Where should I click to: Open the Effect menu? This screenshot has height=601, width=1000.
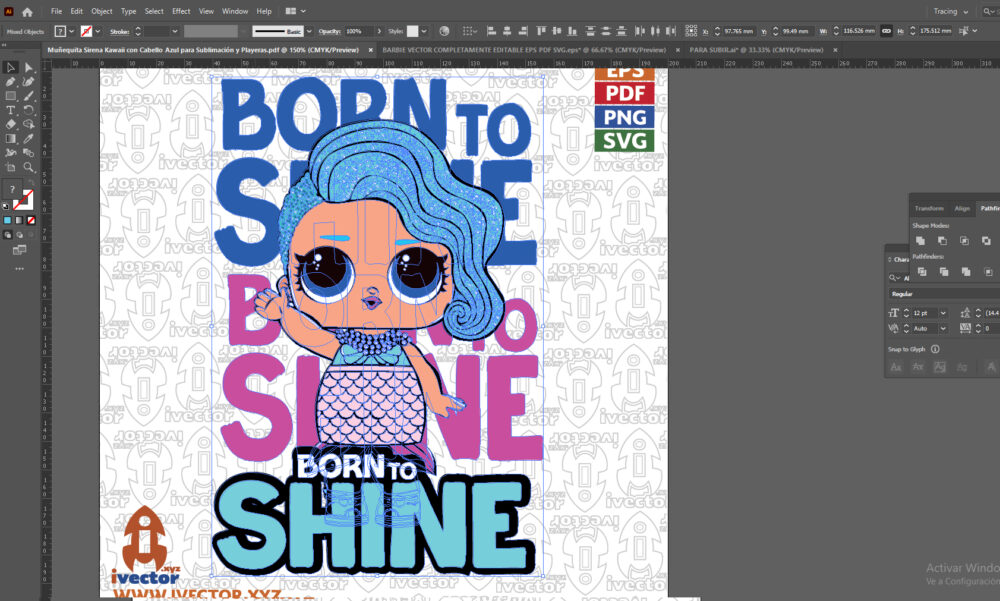(181, 11)
